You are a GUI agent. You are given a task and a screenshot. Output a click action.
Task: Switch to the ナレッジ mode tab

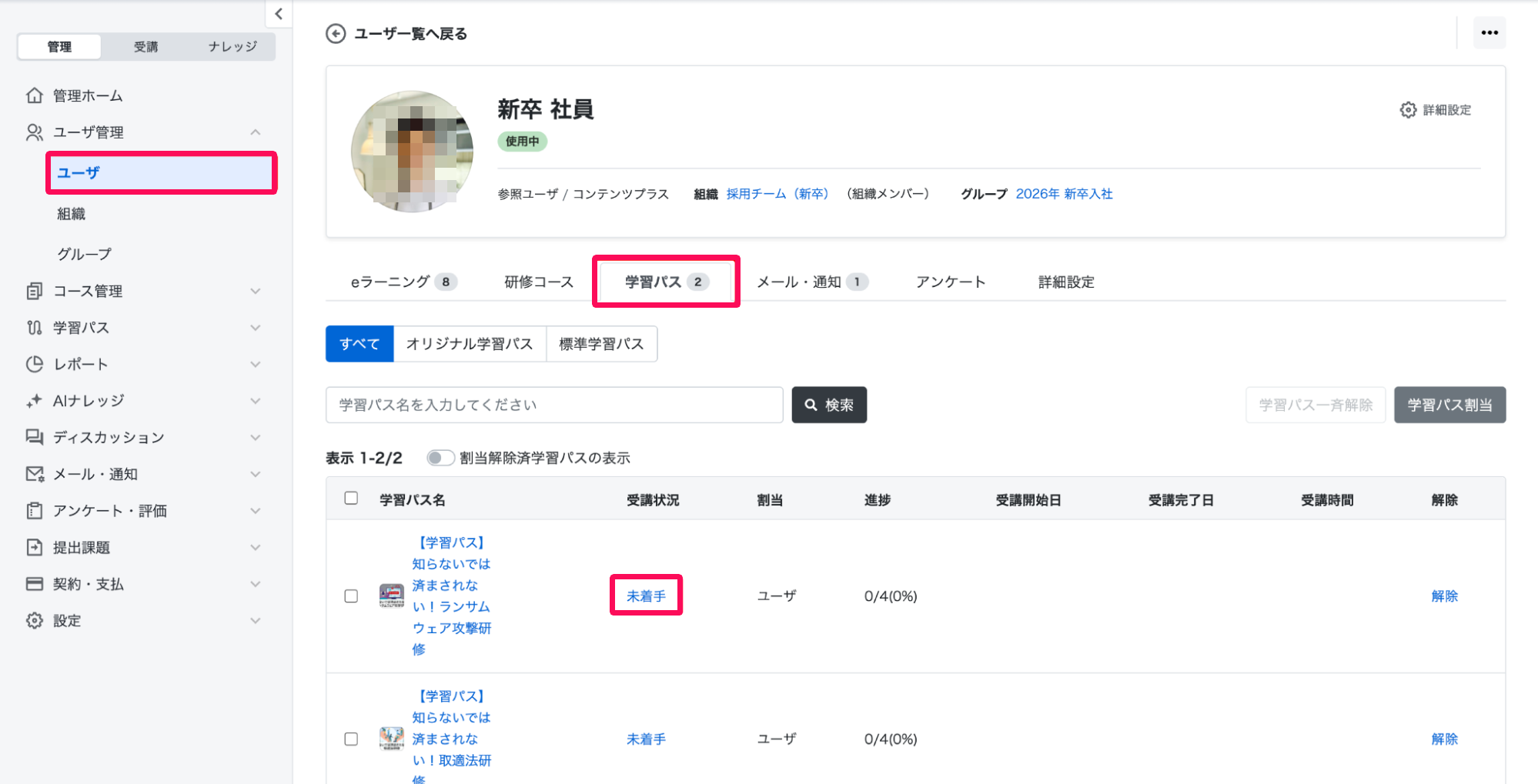[x=232, y=47]
